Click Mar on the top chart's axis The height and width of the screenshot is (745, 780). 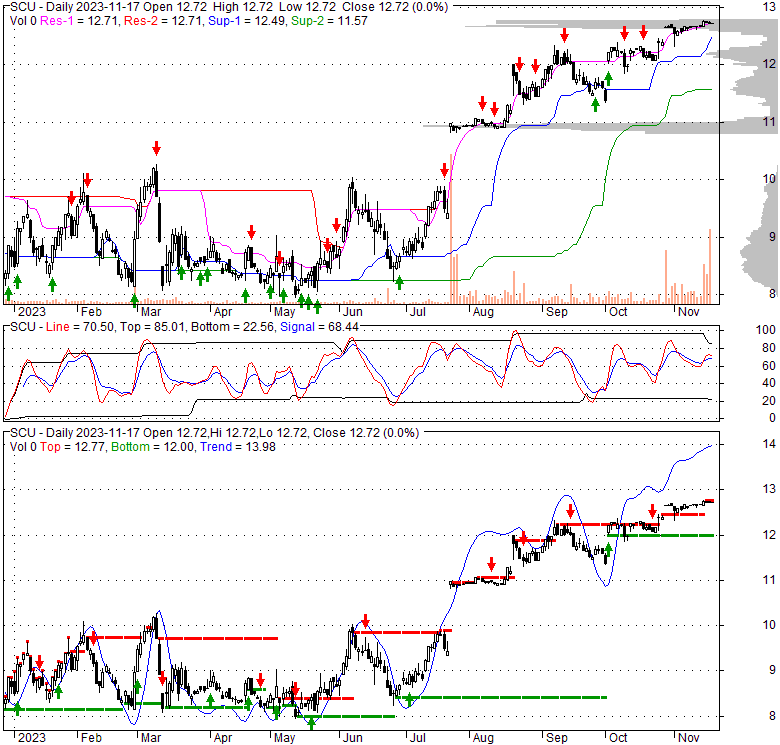(151, 312)
